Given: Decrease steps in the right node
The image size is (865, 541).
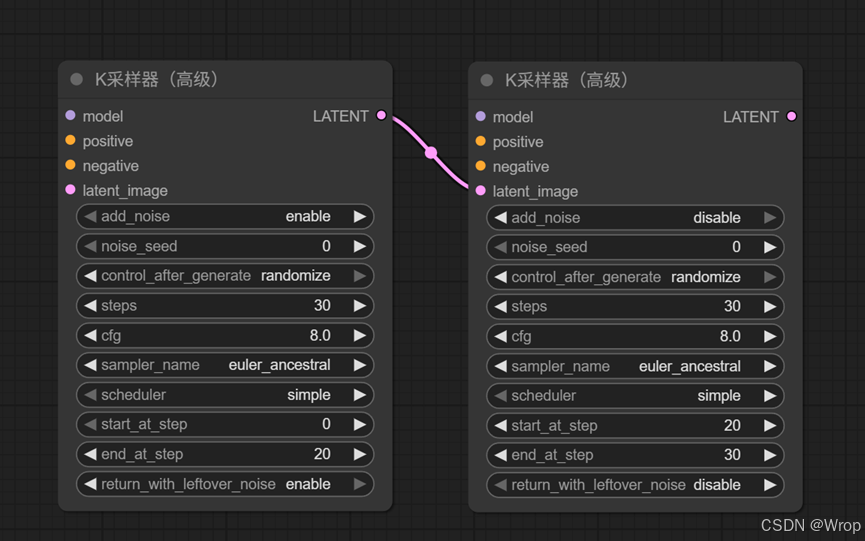Looking at the screenshot, I should pos(501,307).
